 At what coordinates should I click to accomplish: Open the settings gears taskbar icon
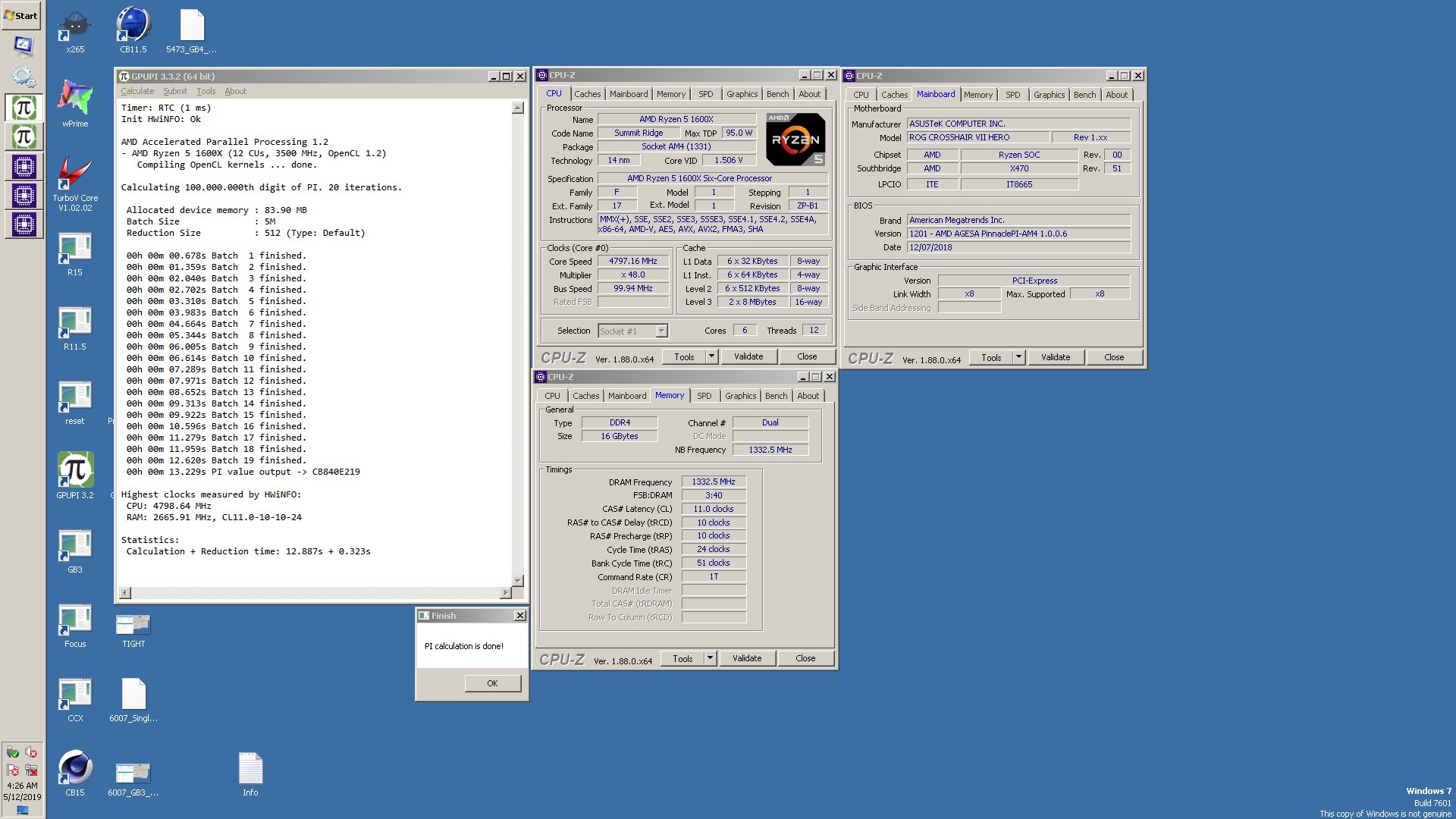[x=24, y=77]
